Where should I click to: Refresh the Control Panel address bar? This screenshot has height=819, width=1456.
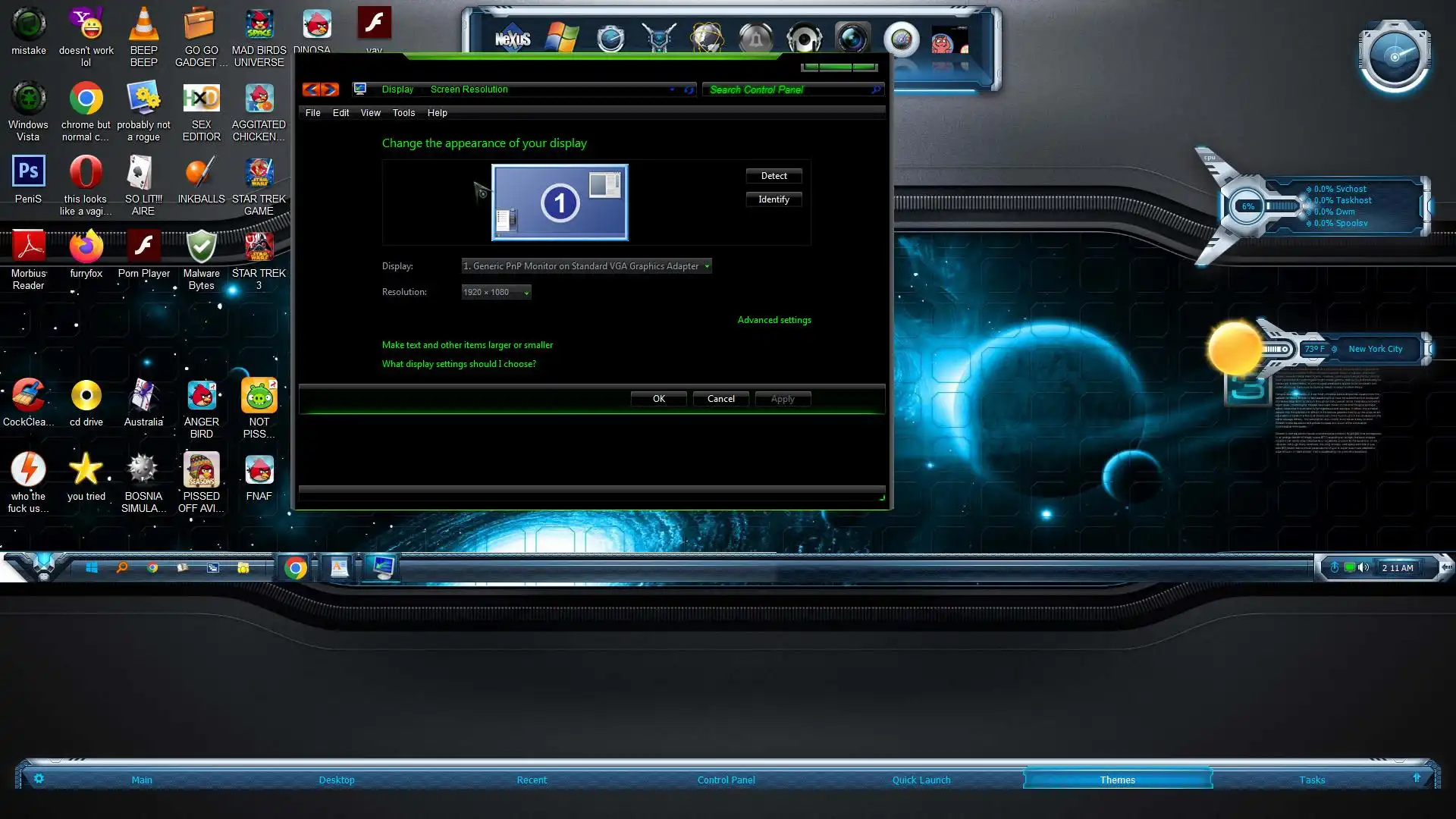coord(689,89)
